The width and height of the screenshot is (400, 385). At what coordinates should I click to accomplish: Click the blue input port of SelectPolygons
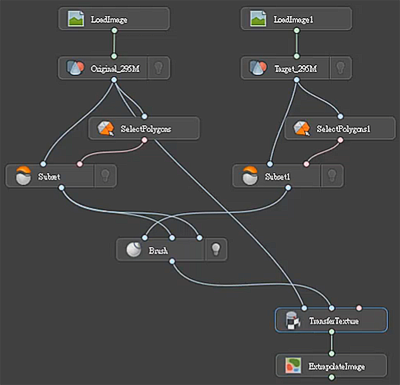click(144, 116)
